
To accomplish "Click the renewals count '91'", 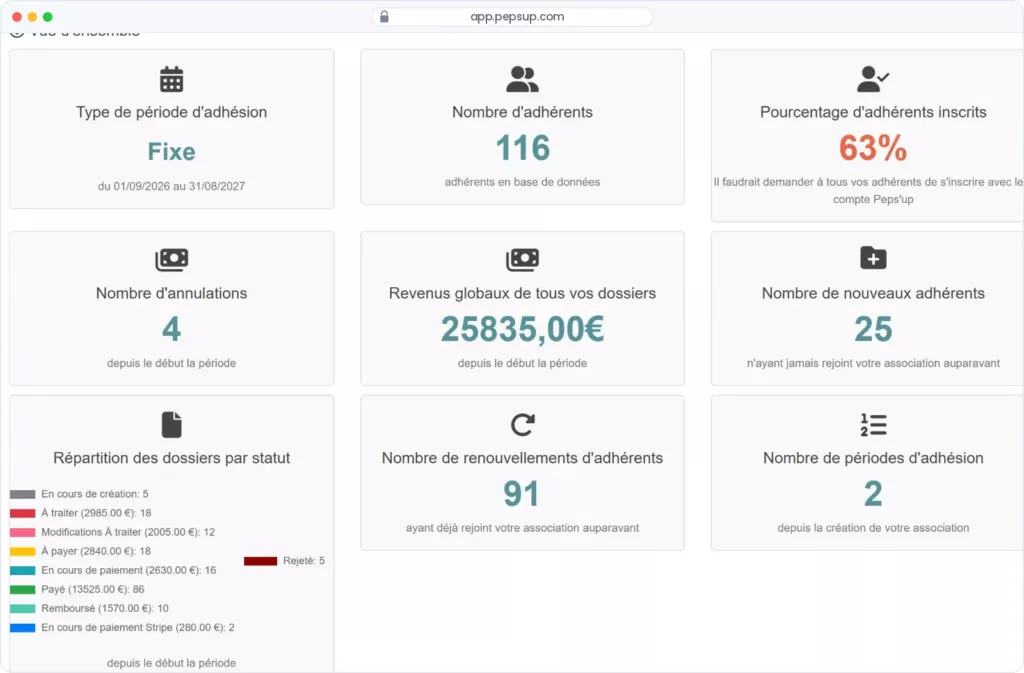I will (x=521, y=493).
